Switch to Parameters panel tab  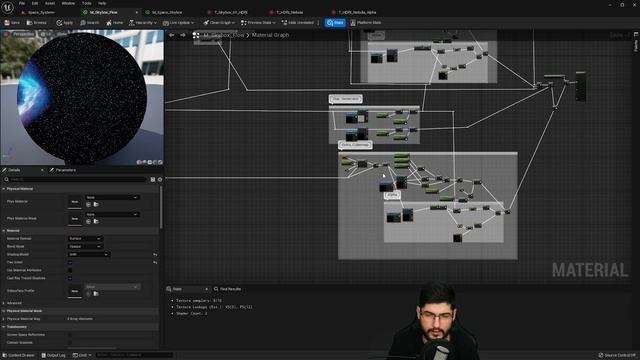[63, 170]
